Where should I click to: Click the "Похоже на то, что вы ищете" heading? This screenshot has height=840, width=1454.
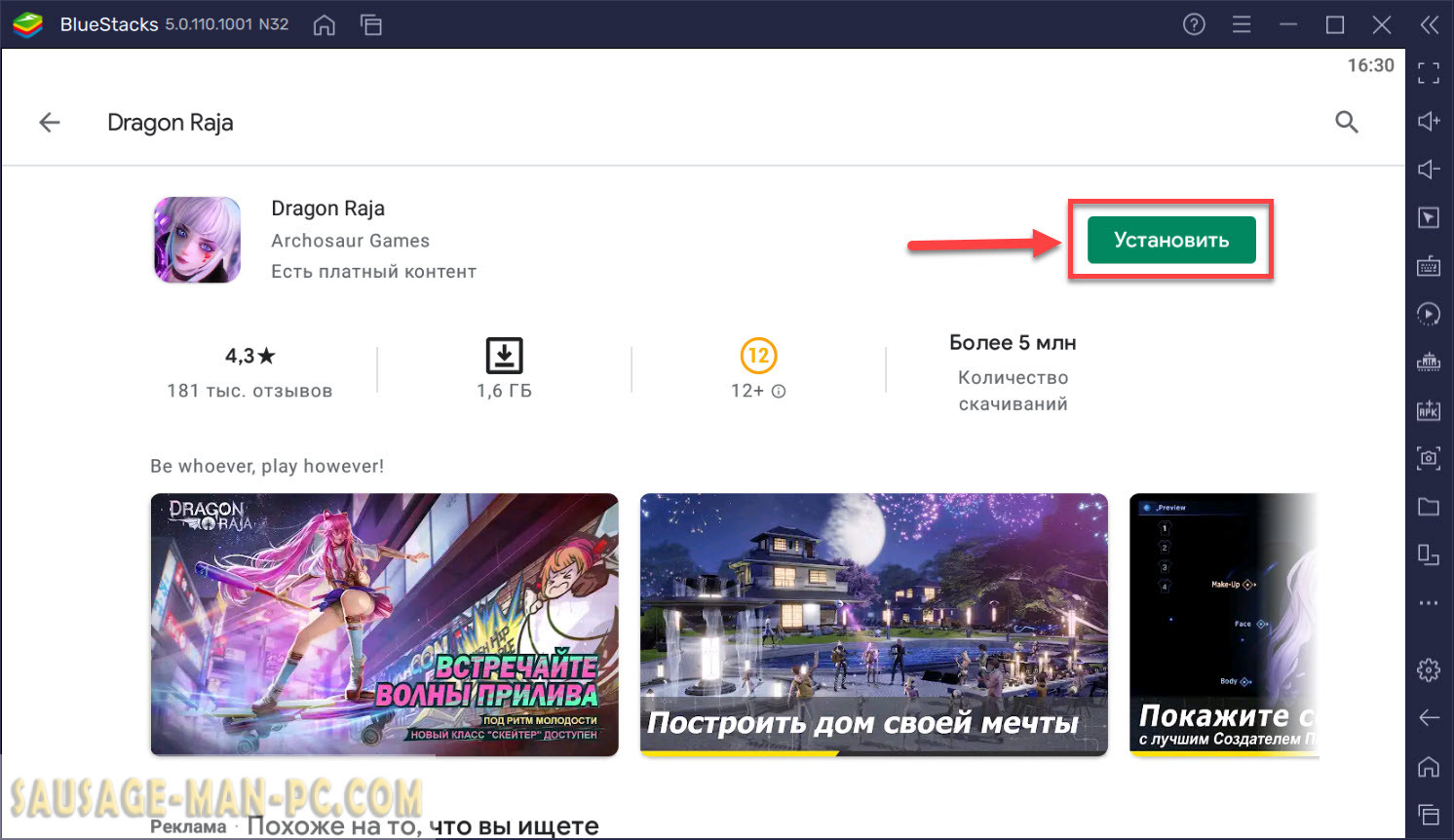coord(423,826)
